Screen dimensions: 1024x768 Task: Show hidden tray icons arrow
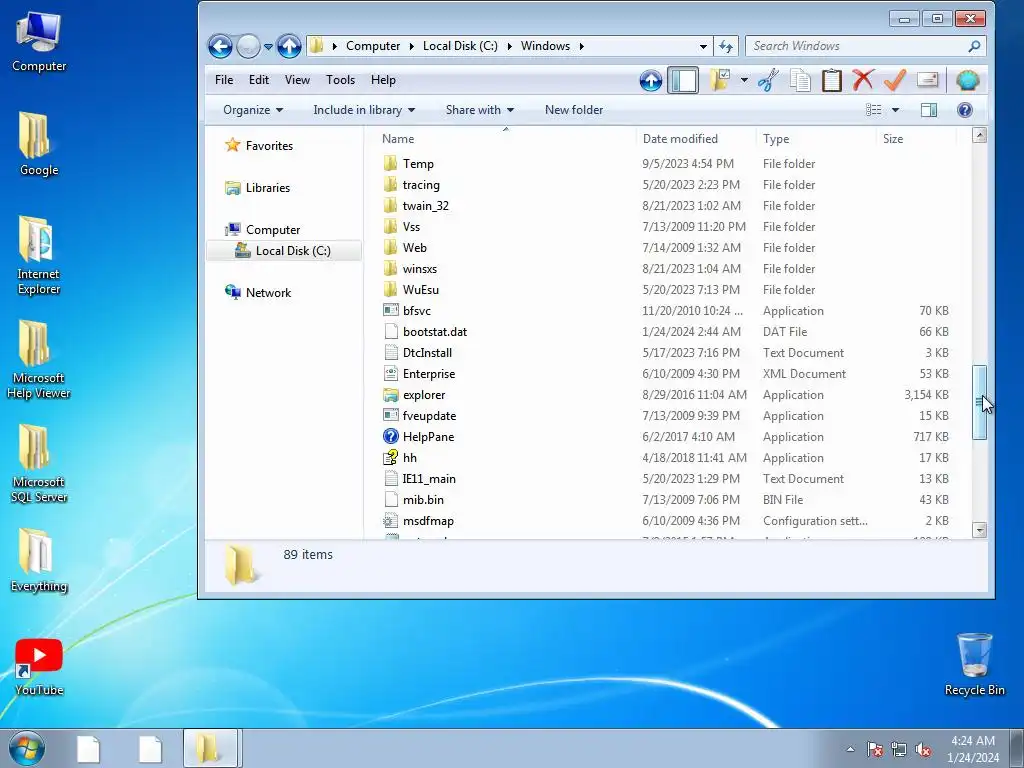point(850,749)
